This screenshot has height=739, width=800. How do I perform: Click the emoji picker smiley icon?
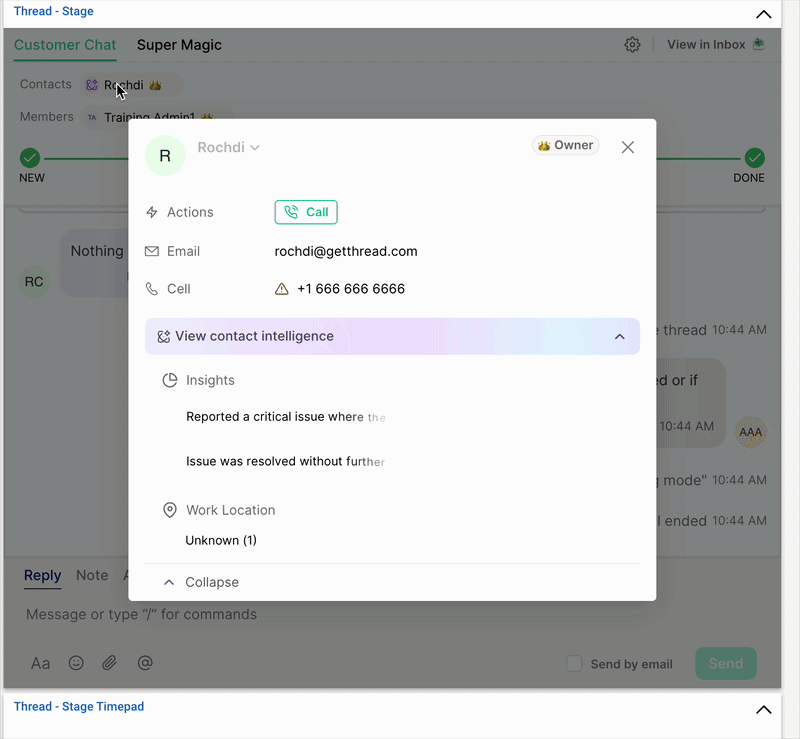[x=76, y=663]
